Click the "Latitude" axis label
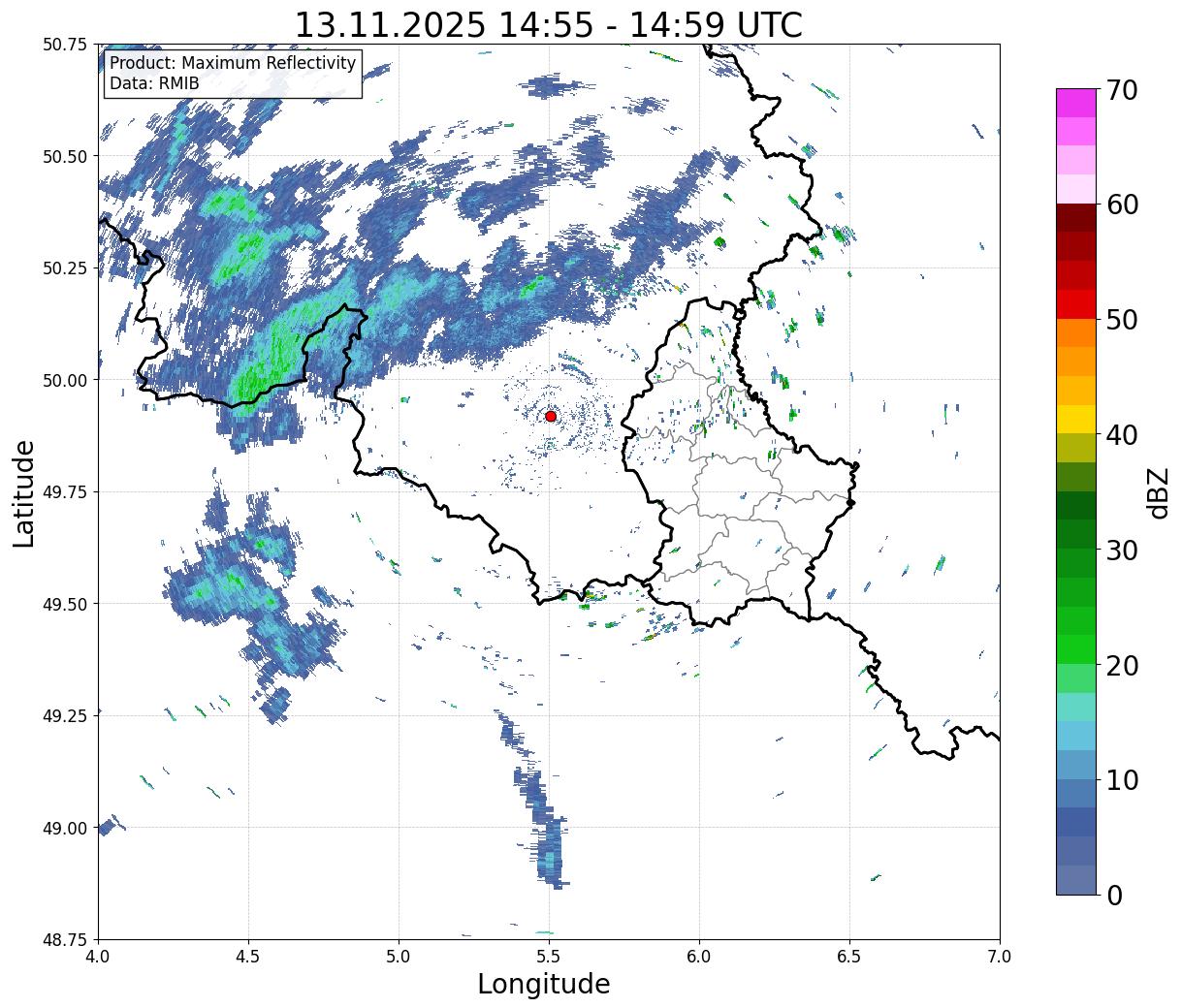This screenshot has width=1182, height=1008. [24, 492]
